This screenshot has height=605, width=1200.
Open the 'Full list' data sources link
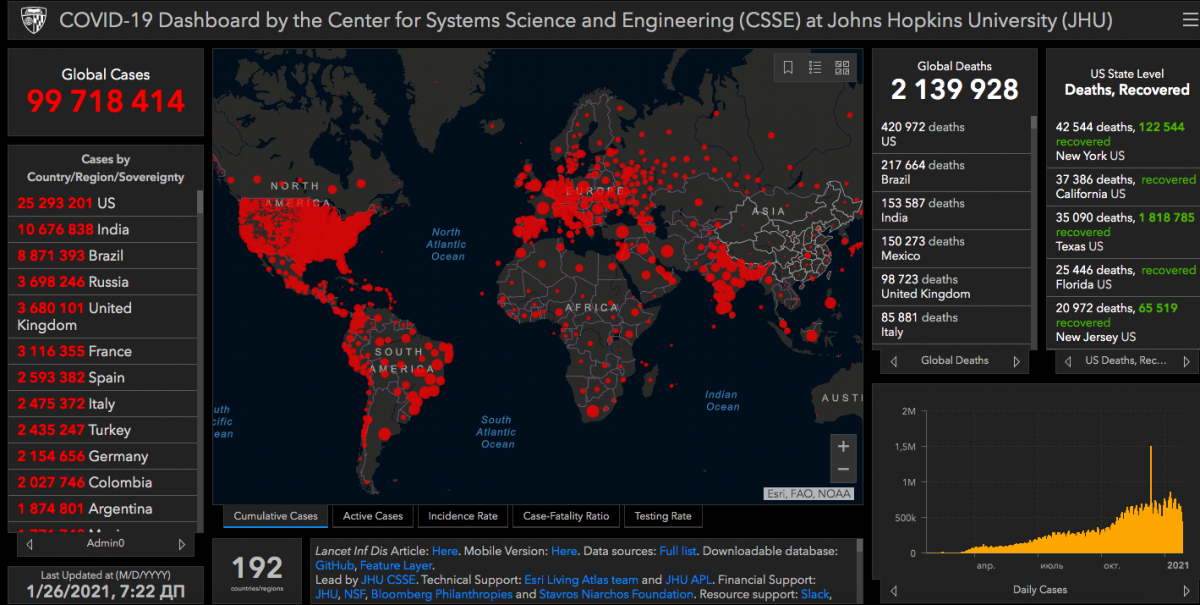tap(680, 551)
